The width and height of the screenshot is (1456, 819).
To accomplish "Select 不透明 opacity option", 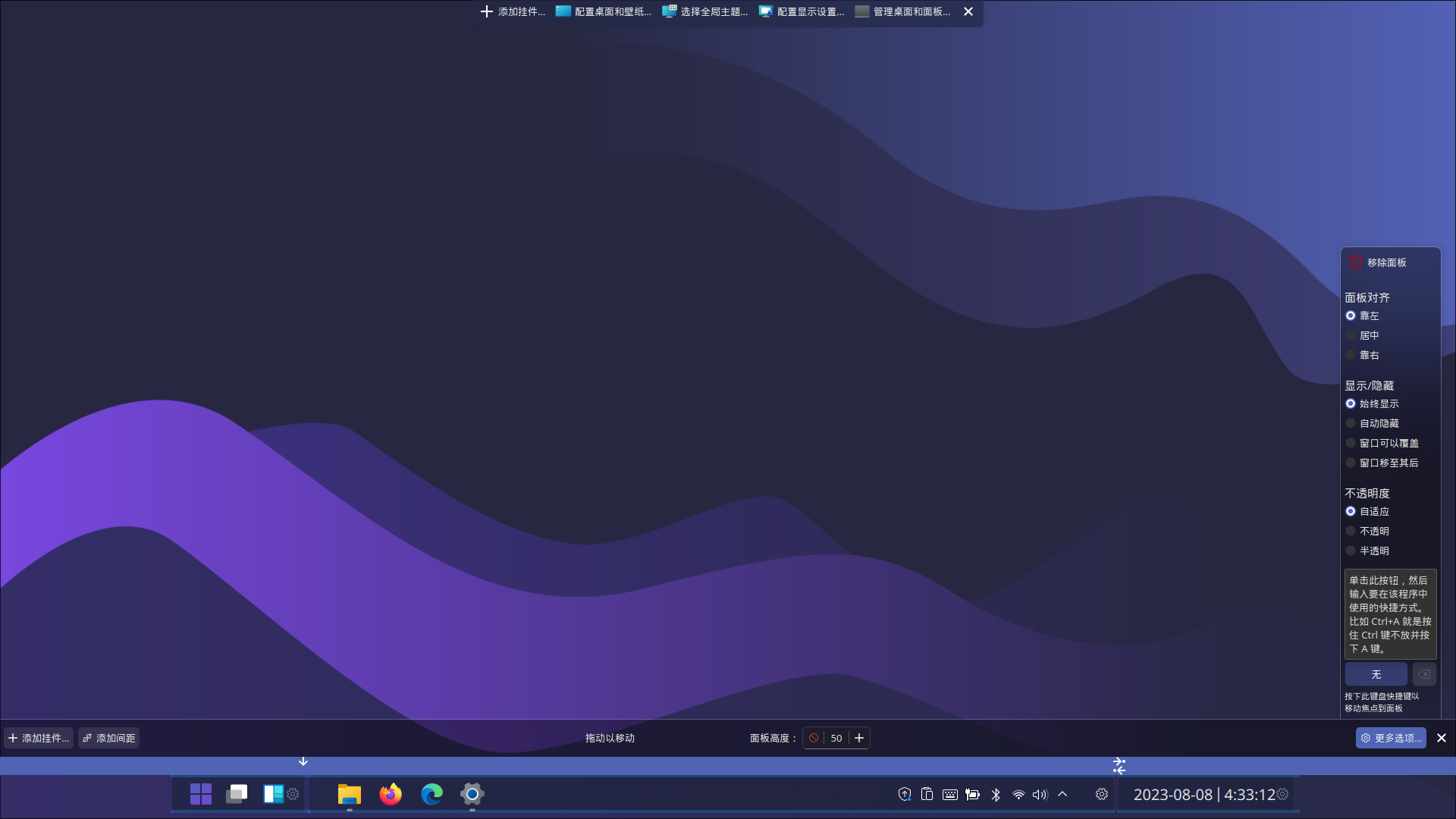I will [x=1367, y=531].
